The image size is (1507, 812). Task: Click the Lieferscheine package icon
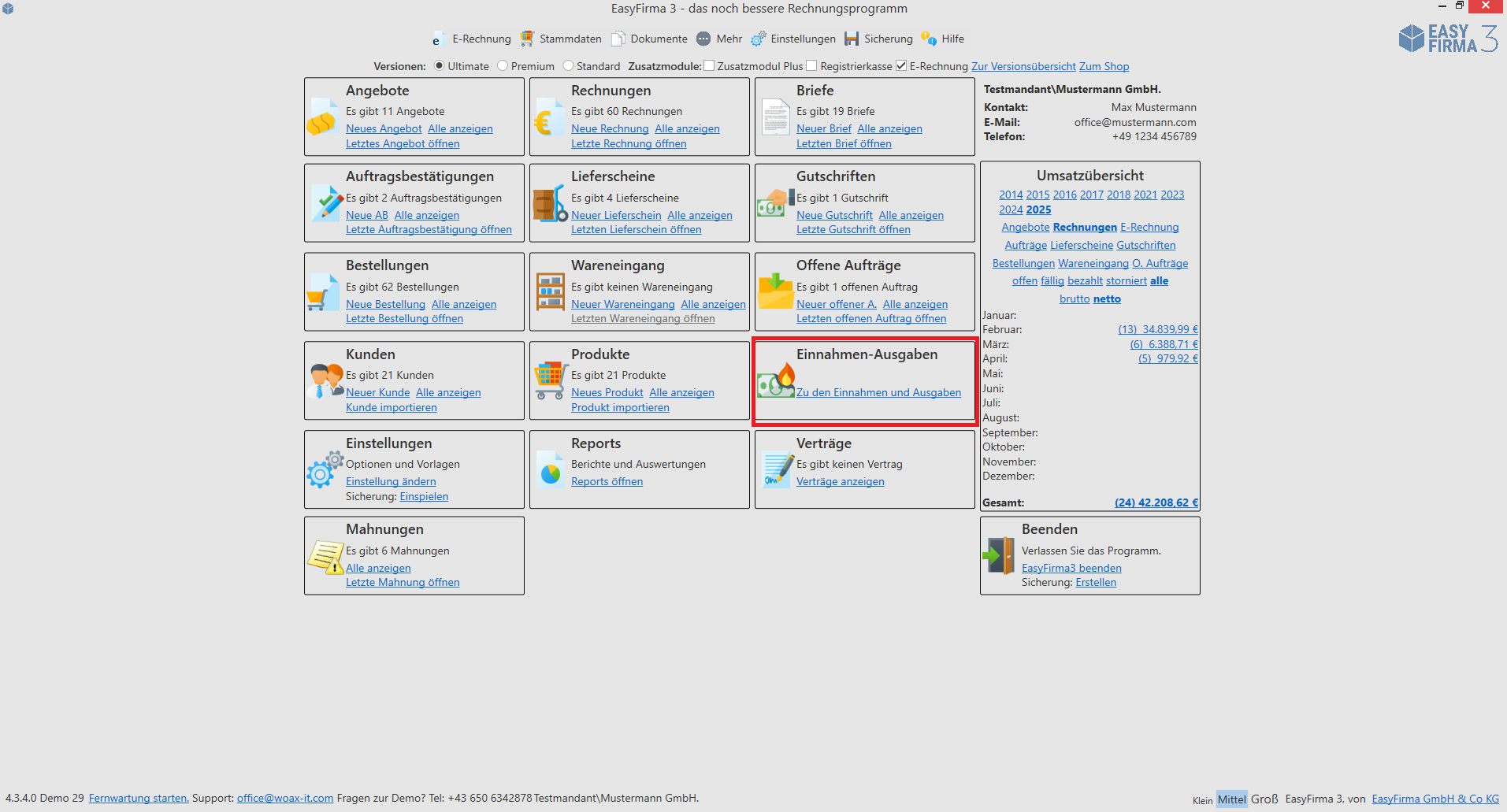pos(549,205)
